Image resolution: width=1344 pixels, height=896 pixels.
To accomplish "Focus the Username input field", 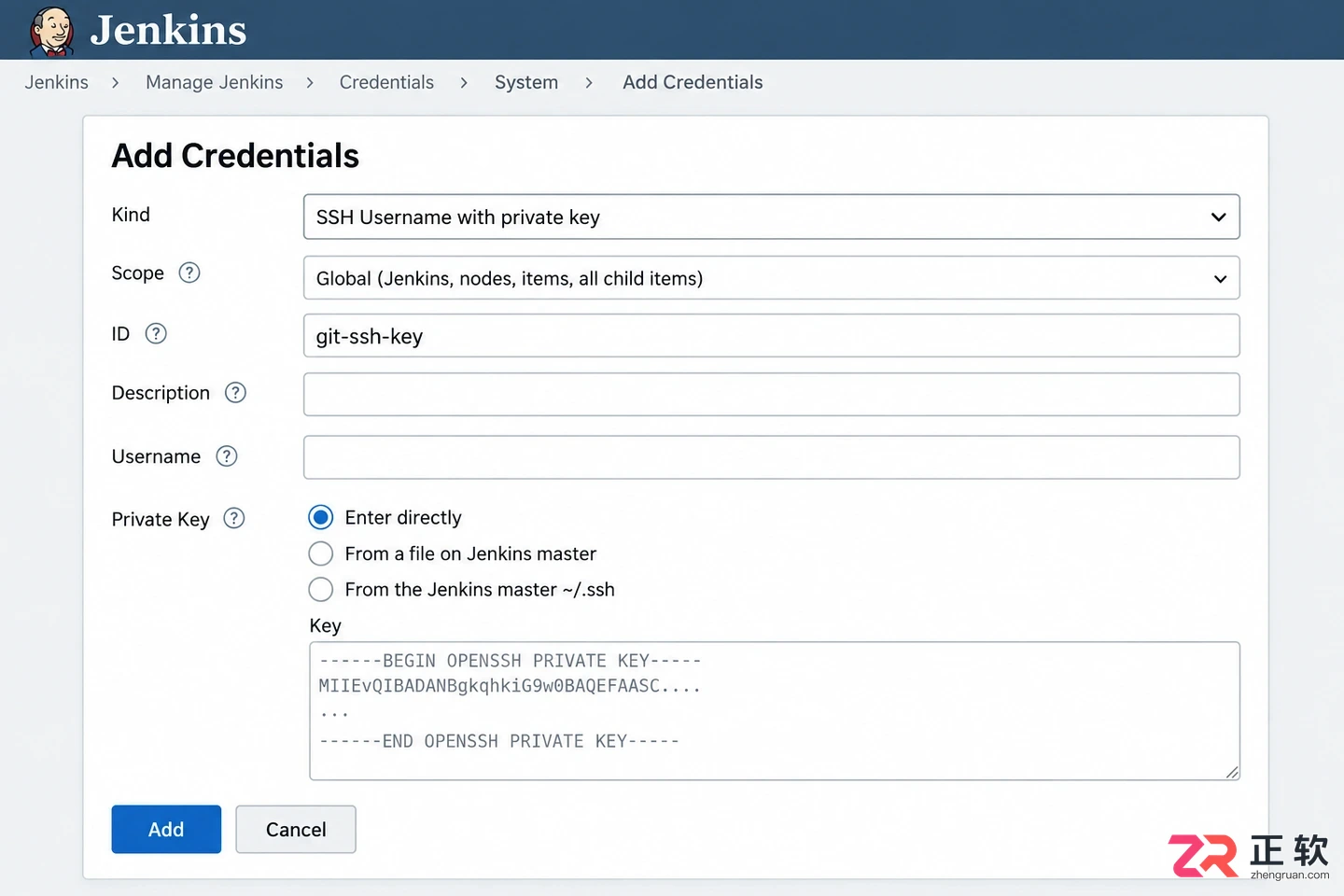I will point(771,457).
